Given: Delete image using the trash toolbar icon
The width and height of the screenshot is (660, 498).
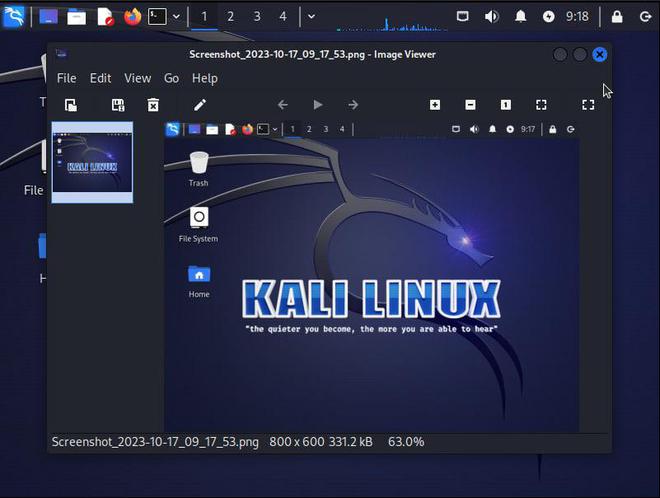Looking at the screenshot, I should pos(153,105).
